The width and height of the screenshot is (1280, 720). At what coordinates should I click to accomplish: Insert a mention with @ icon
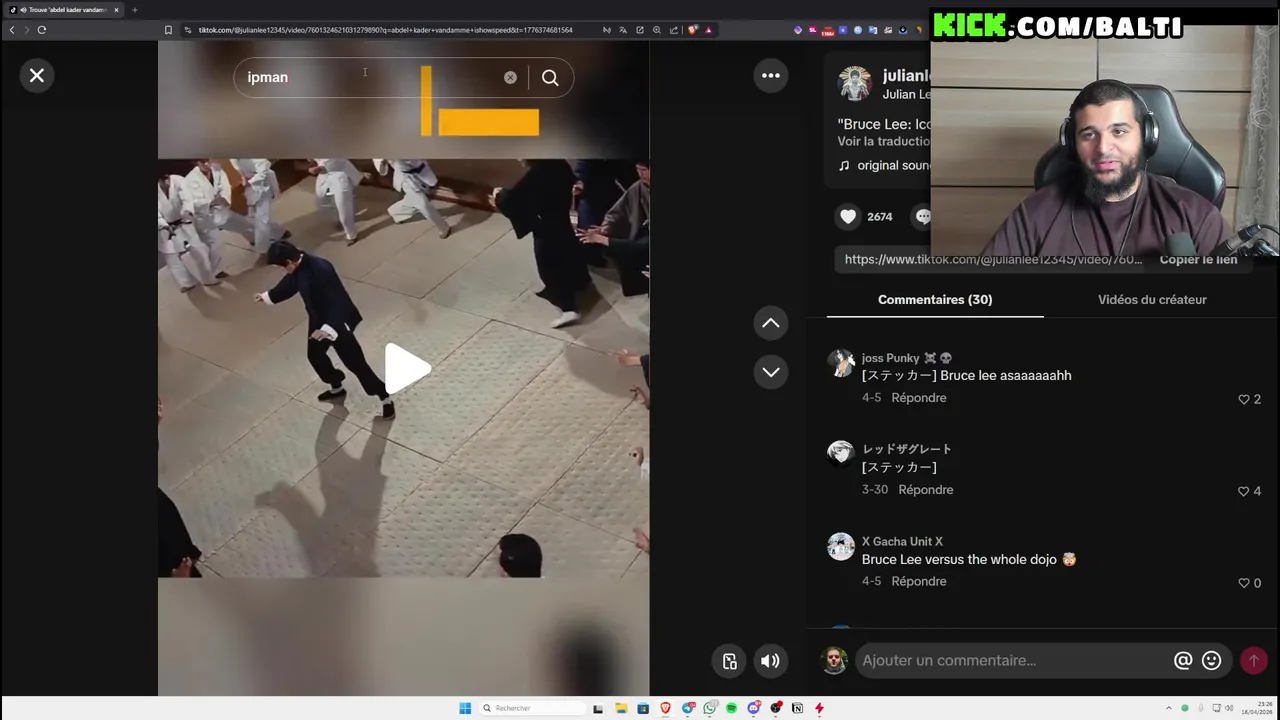[x=1183, y=660]
